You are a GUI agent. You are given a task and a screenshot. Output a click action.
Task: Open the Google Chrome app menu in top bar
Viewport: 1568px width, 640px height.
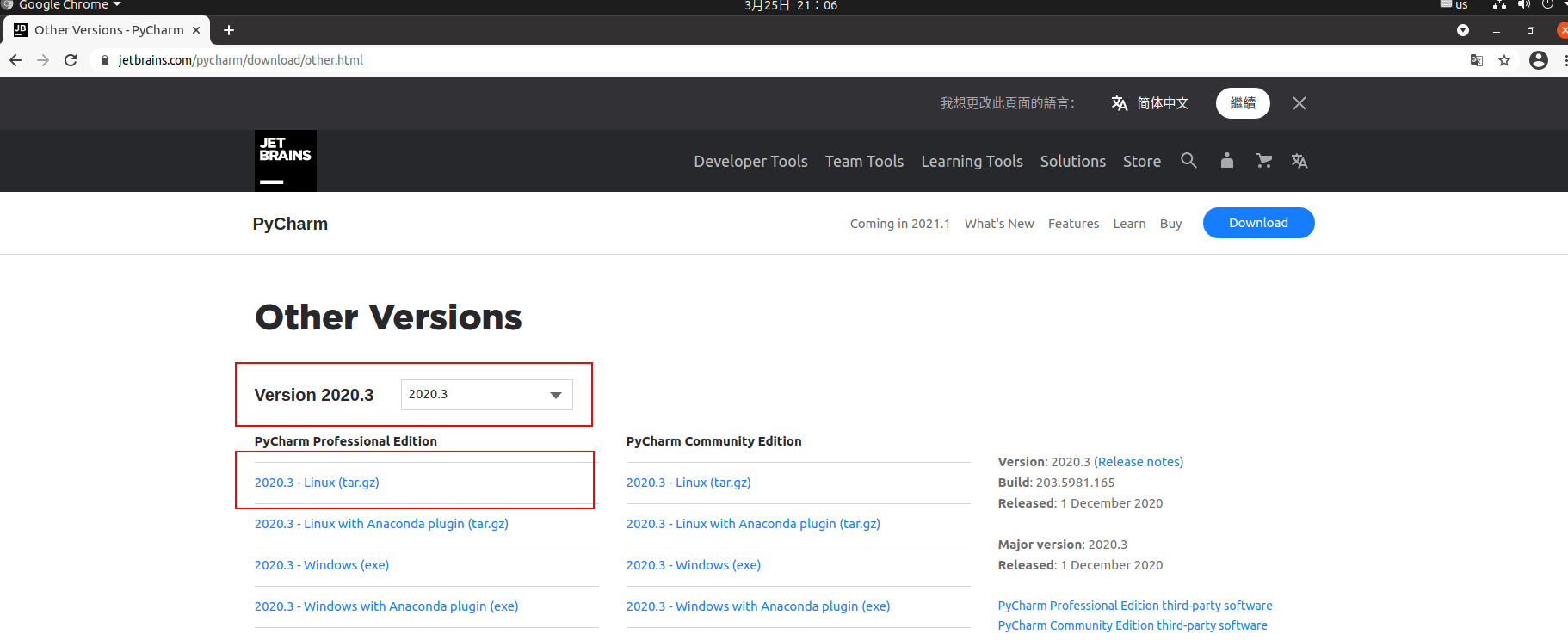pyautogui.click(x=62, y=5)
